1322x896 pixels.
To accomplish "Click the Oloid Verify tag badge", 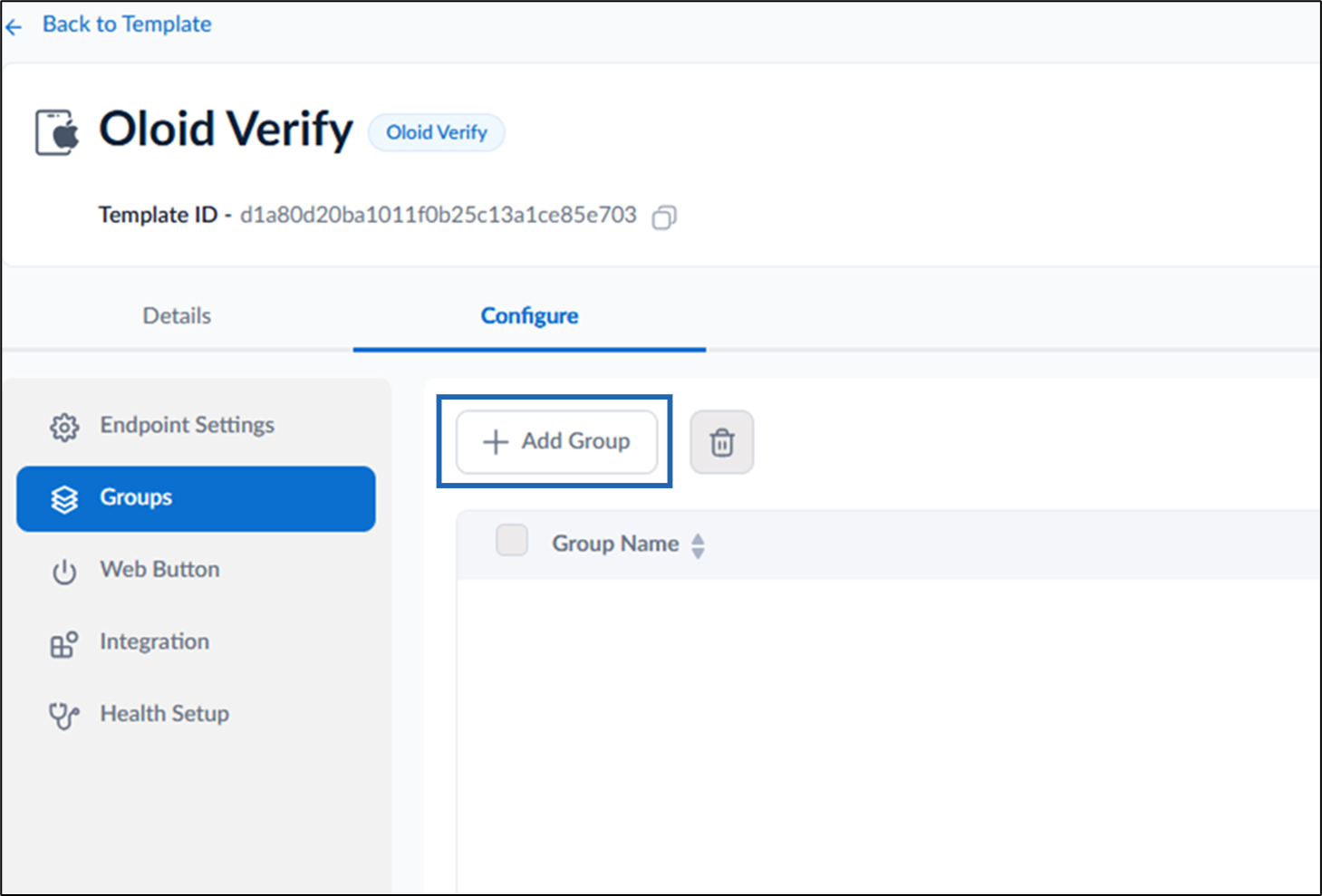I will click(x=437, y=132).
